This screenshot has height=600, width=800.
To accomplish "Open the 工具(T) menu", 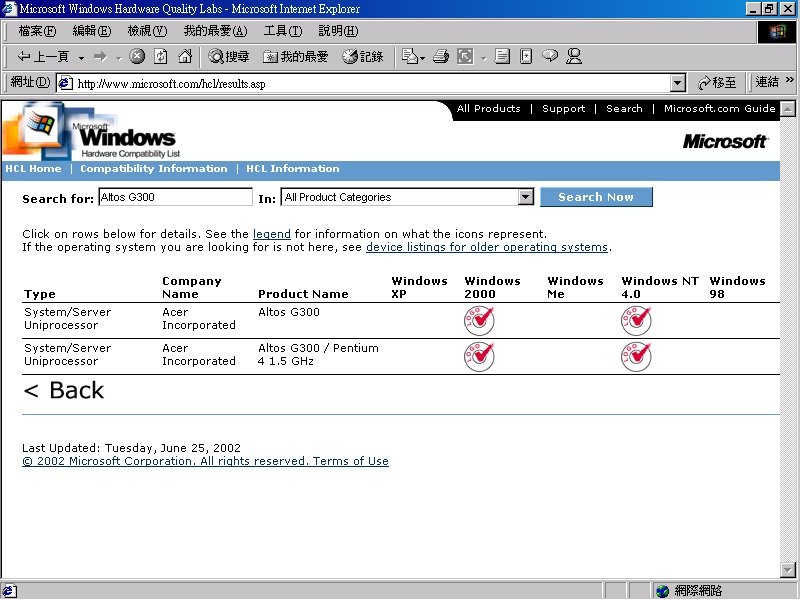I will [x=283, y=31].
